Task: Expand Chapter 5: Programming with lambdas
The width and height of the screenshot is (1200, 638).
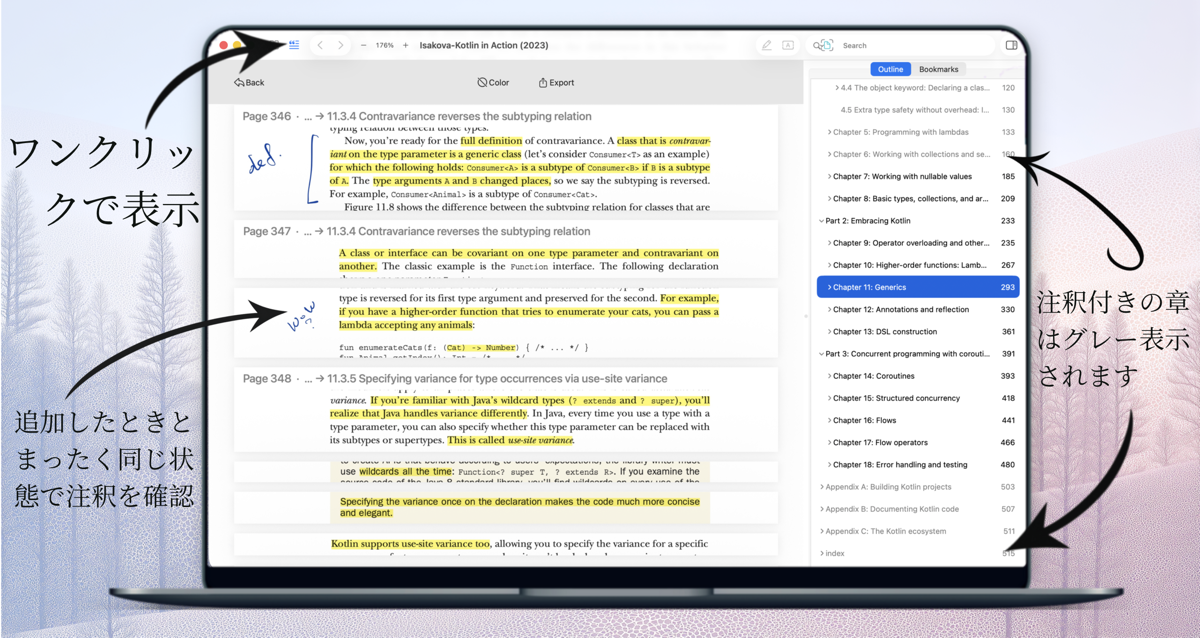Action: point(829,132)
